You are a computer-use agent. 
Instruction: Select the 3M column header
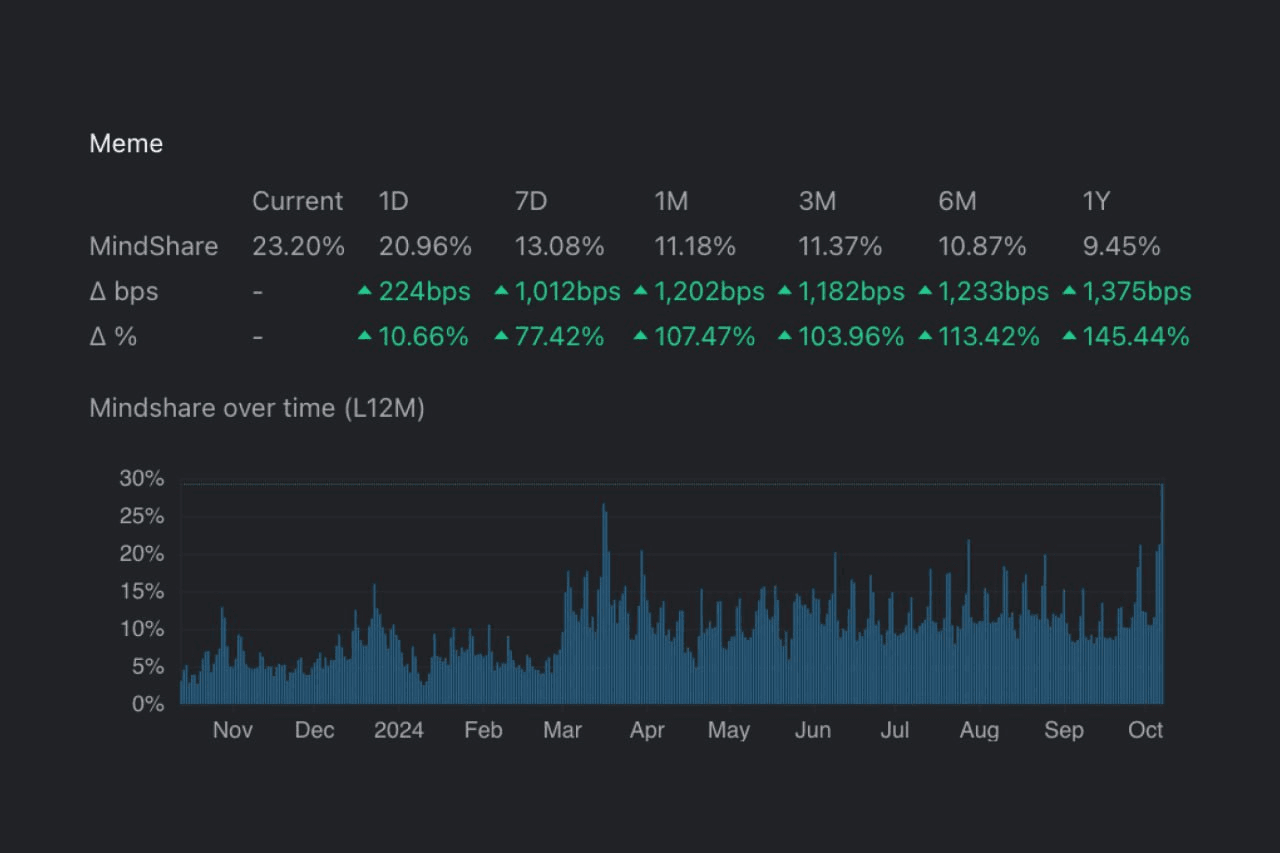(817, 201)
